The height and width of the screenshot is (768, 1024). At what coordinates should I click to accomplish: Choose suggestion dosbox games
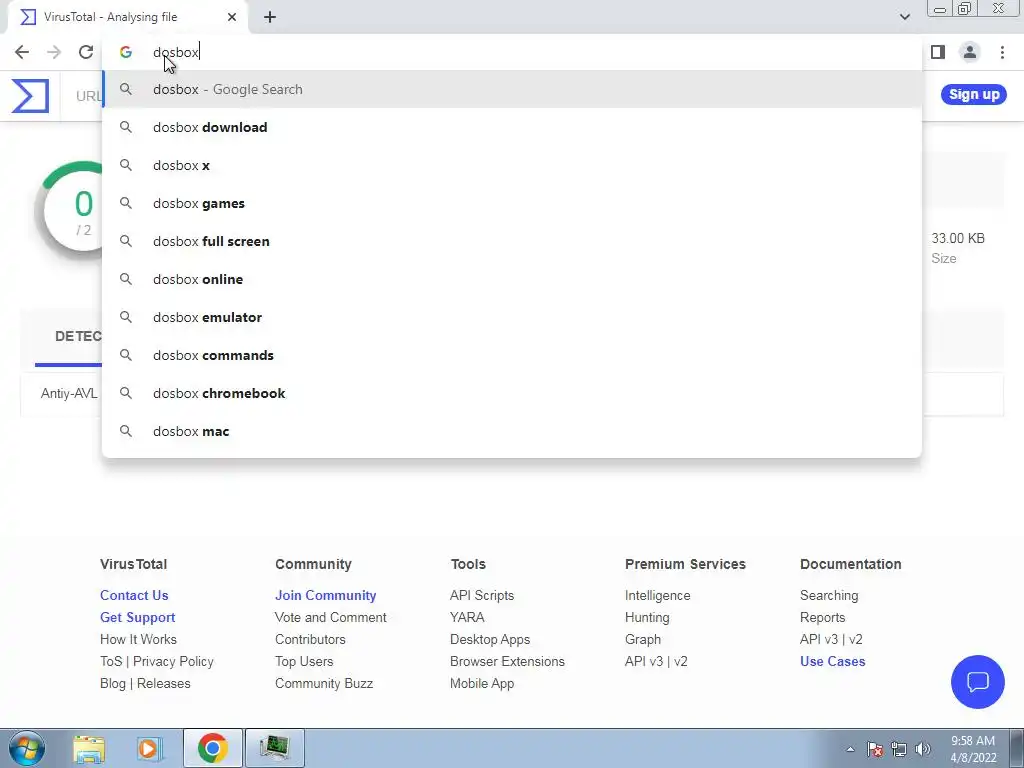(512, 203)
